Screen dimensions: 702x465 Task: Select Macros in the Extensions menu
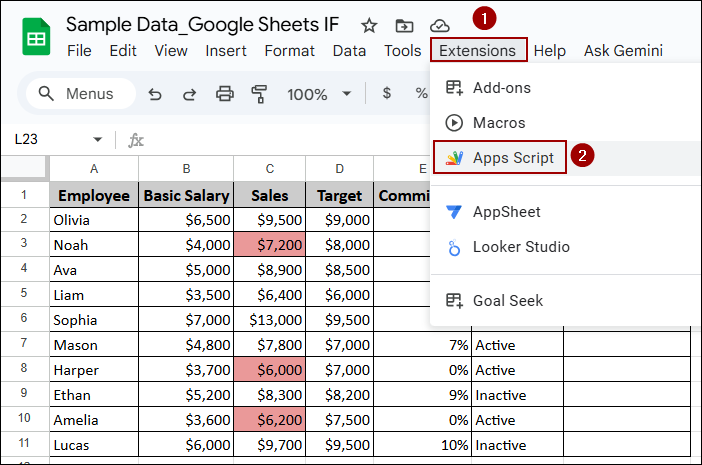point(498,123)
